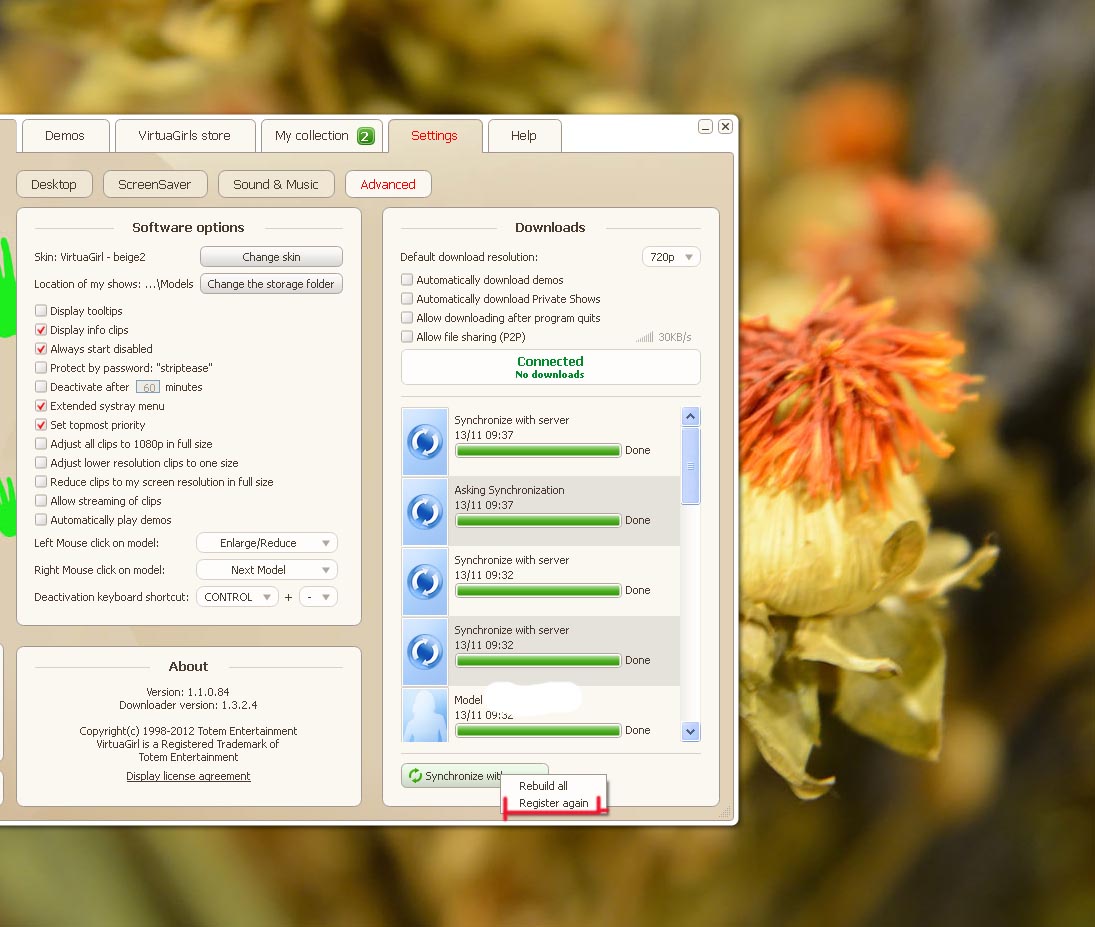Select Register again from the popup menu
Screen dimensions: 1095x927
[x=553, y=803]
